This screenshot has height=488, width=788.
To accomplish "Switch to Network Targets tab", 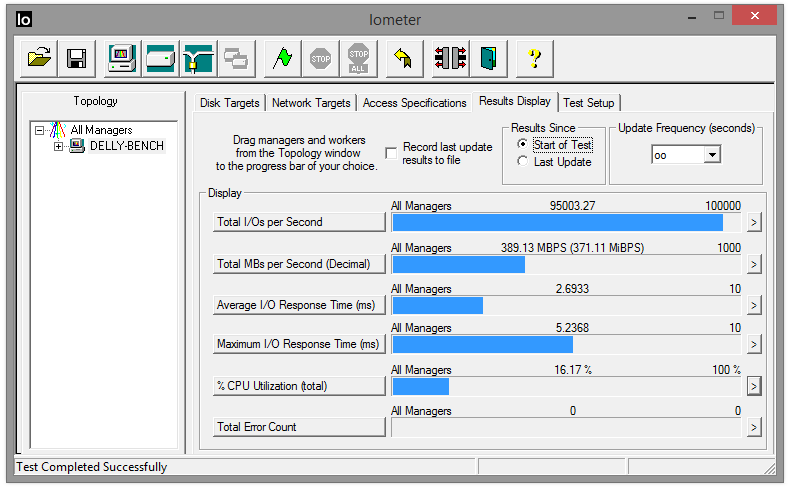I will (311, 103).
